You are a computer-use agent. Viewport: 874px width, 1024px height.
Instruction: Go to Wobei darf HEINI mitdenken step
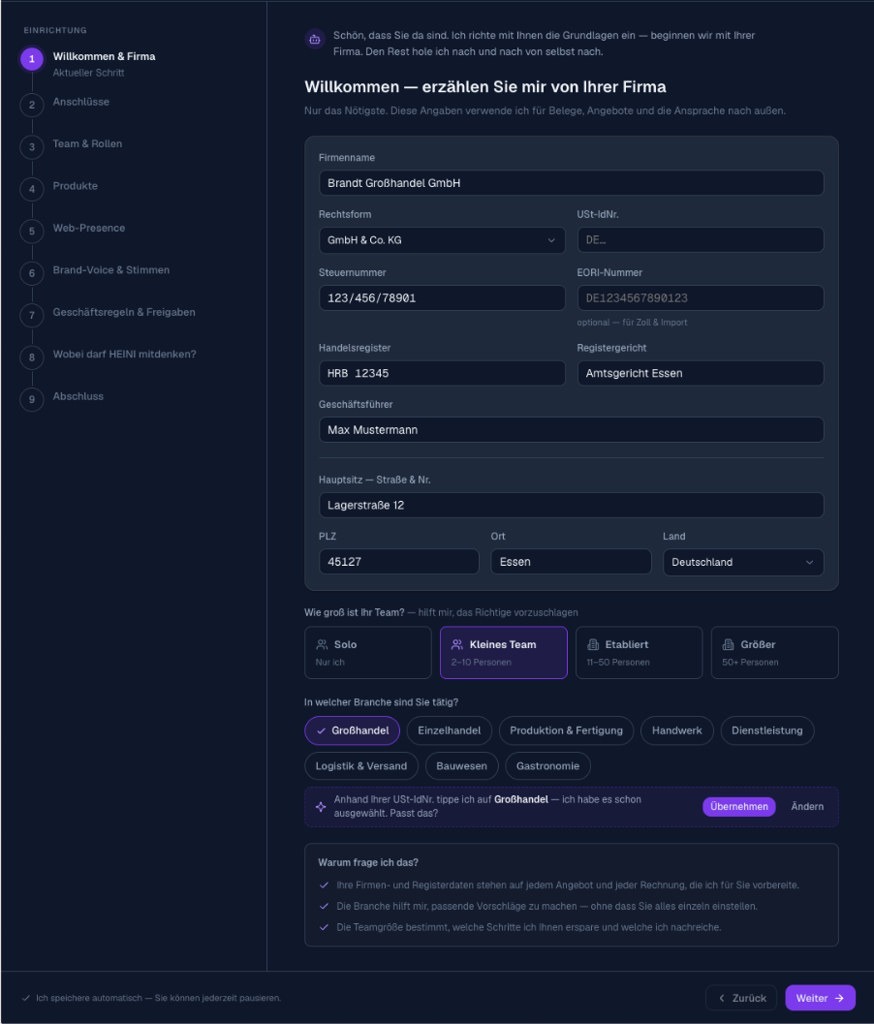(x=124, y=354)
